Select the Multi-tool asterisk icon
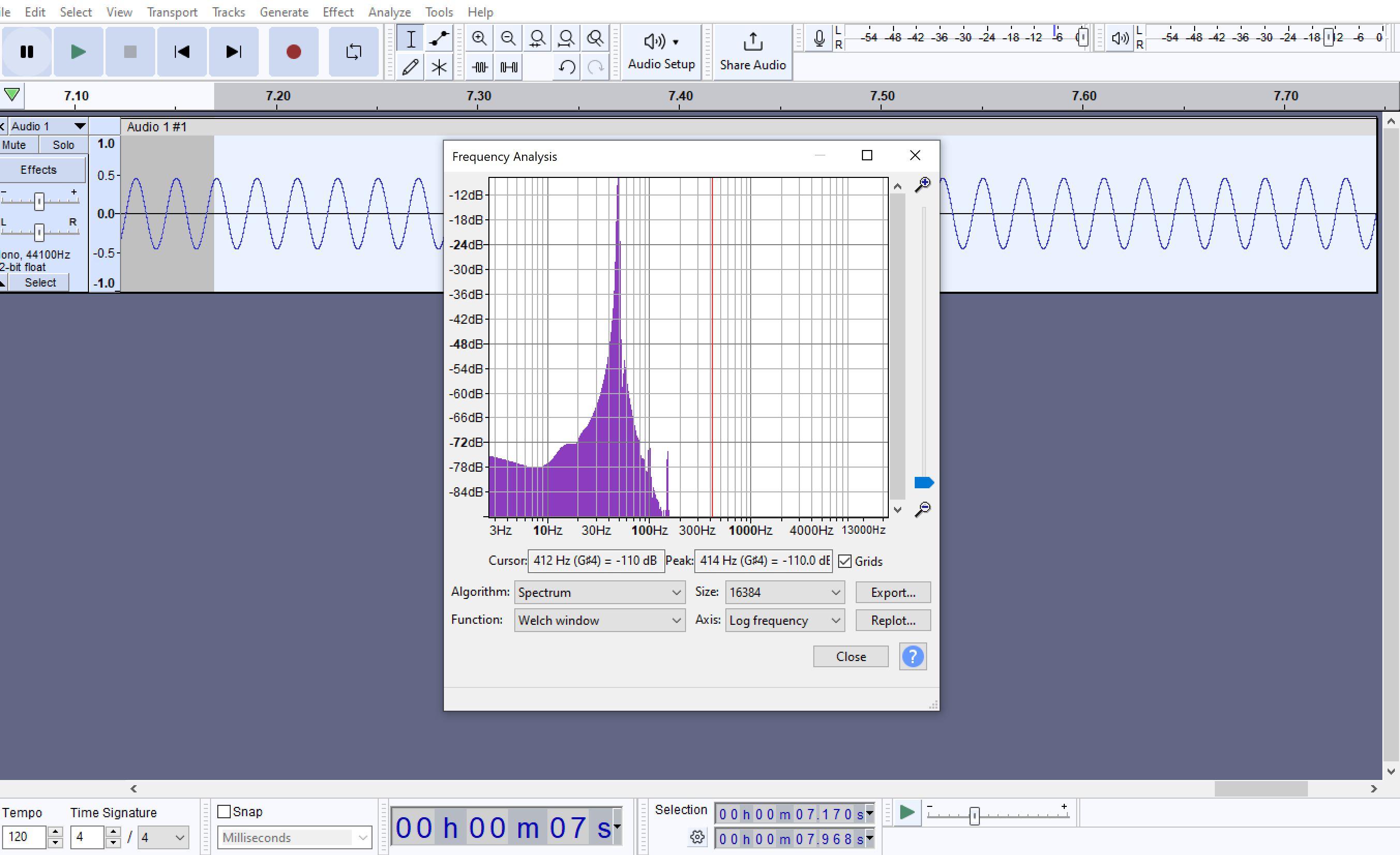The height and width of the screenshot is (855, 1400). 439,67
